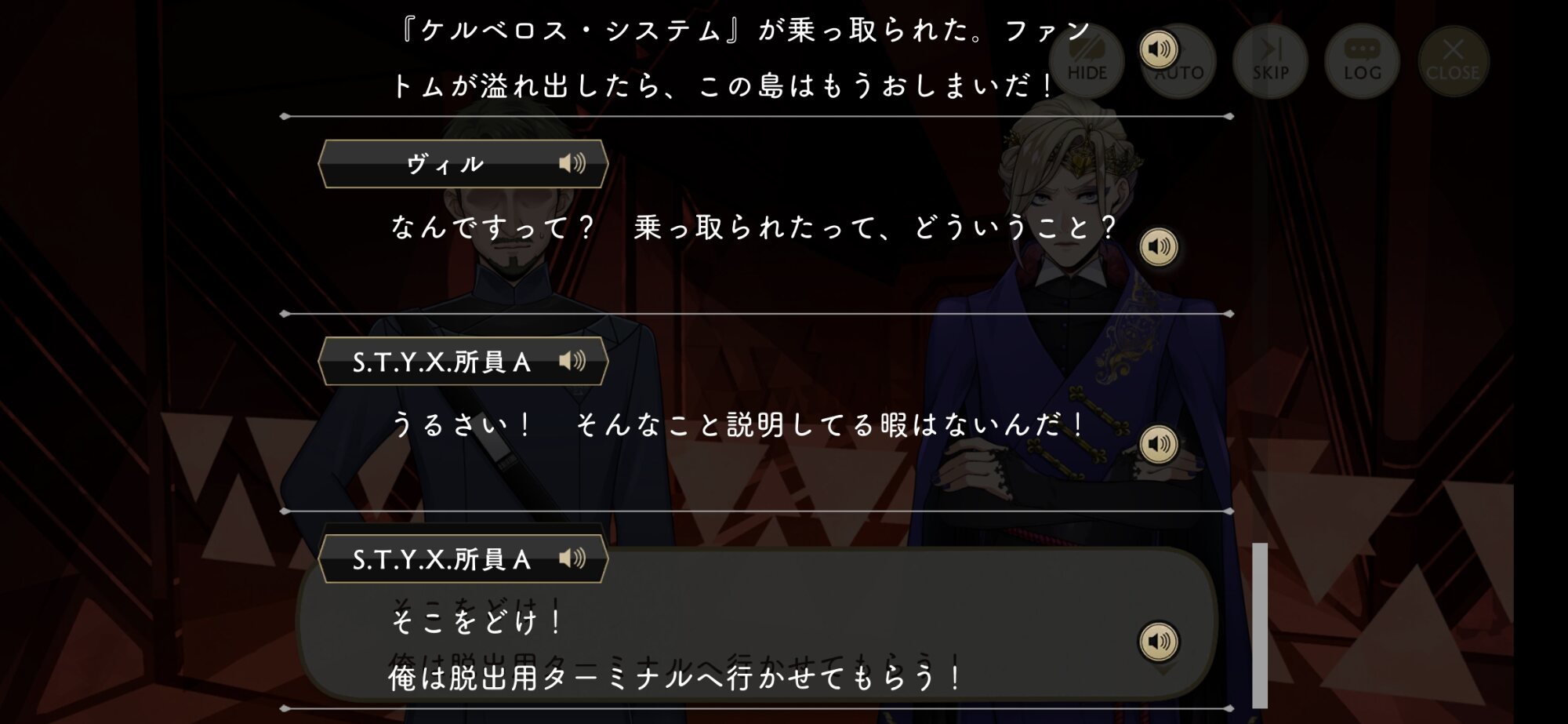Tap speaker icon in first S.T.Y.X.所員A plate
Screen dimensions: 1568x724
pyautogui.click(x=572, y=361)
